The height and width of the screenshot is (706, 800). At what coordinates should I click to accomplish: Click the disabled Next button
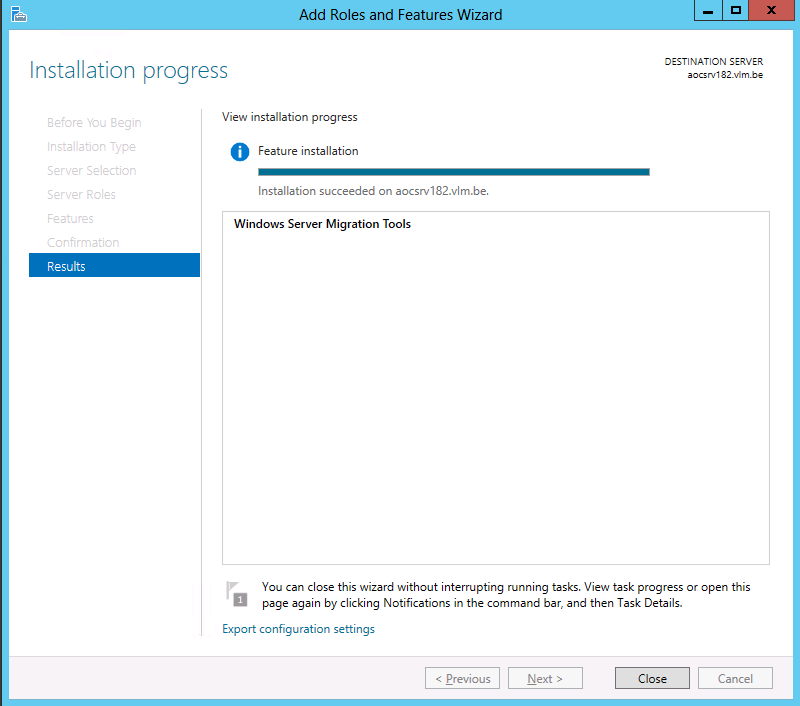[x=545, y=677]
